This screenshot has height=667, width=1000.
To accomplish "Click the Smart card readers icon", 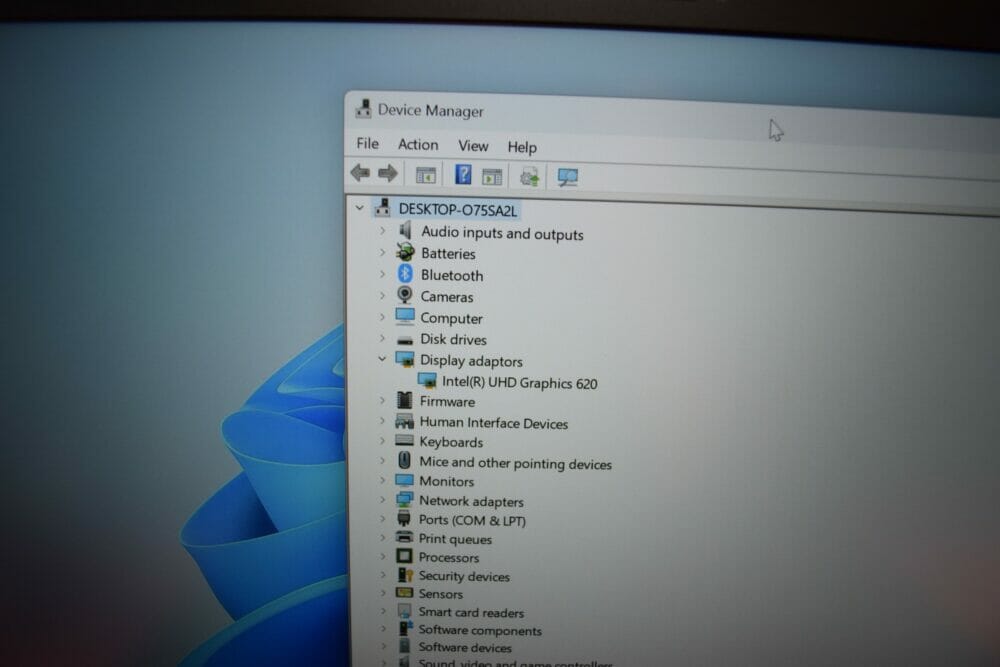I will tap(404, 610).
